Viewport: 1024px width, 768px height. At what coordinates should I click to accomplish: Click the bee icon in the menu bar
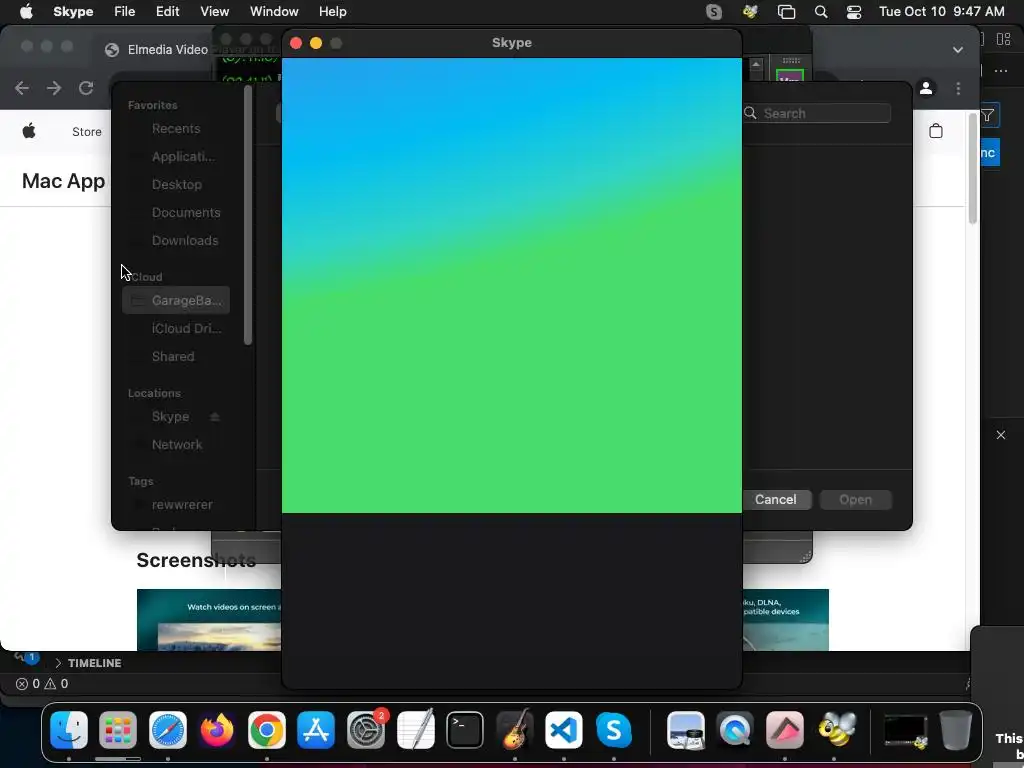tap(750, 12)
